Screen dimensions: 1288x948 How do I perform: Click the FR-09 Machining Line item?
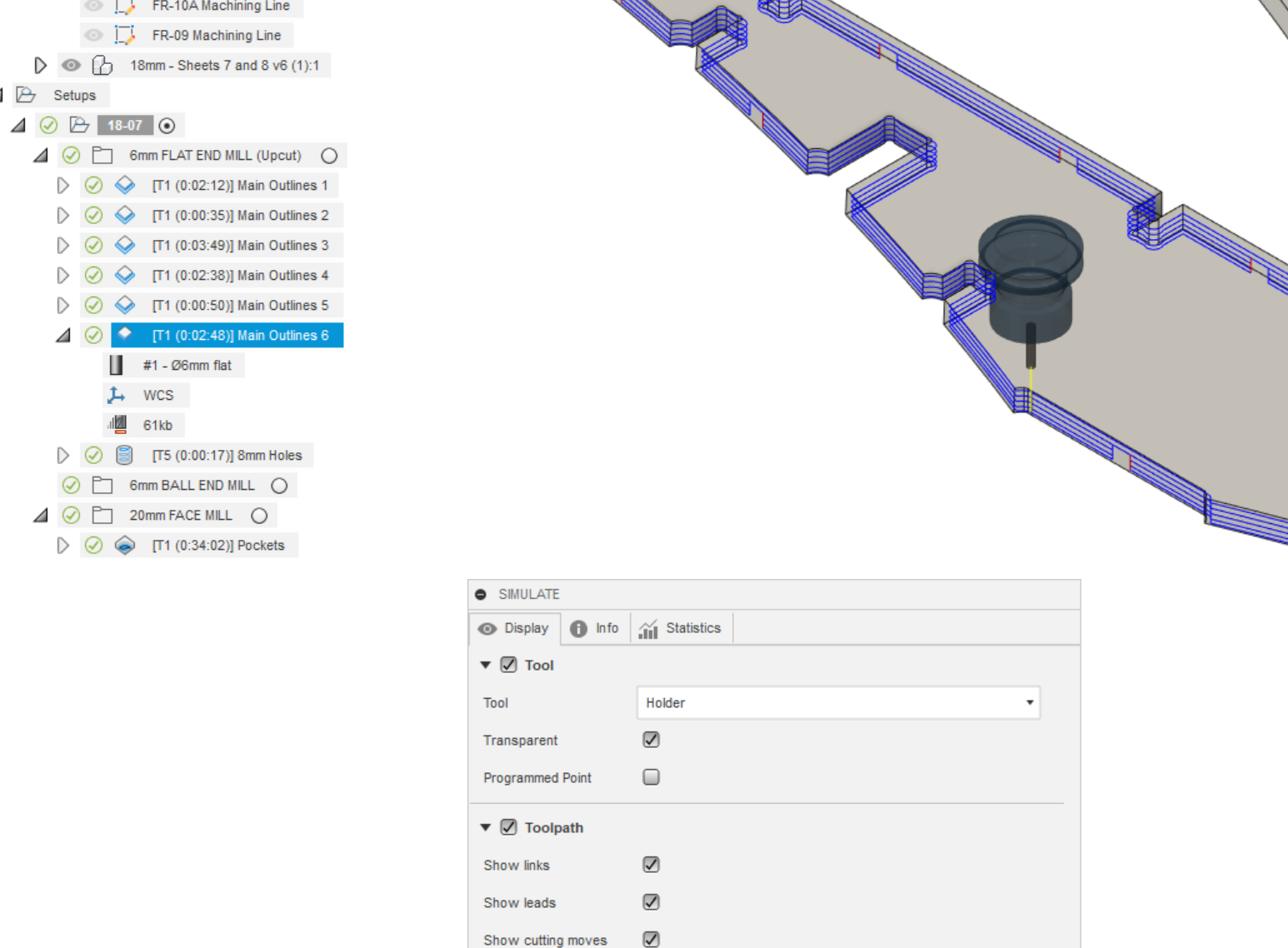point(217,35)
